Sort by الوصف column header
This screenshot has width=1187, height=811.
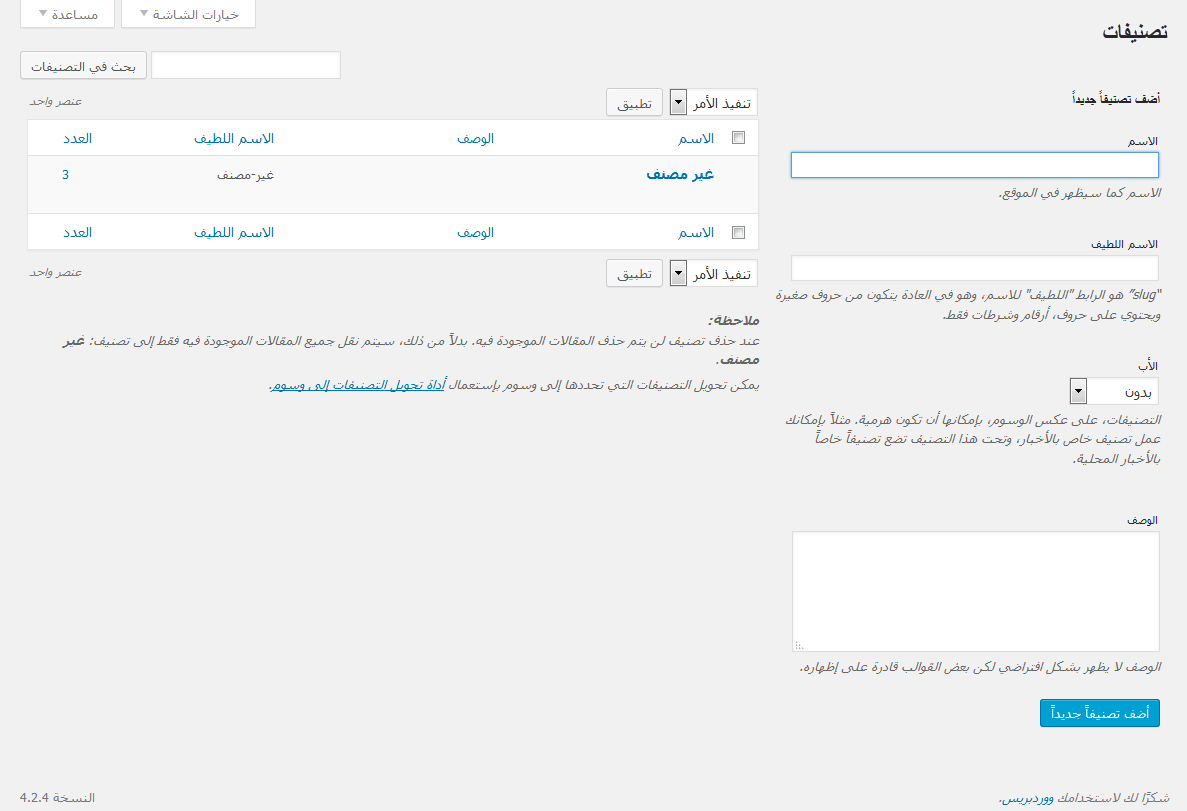476,138
